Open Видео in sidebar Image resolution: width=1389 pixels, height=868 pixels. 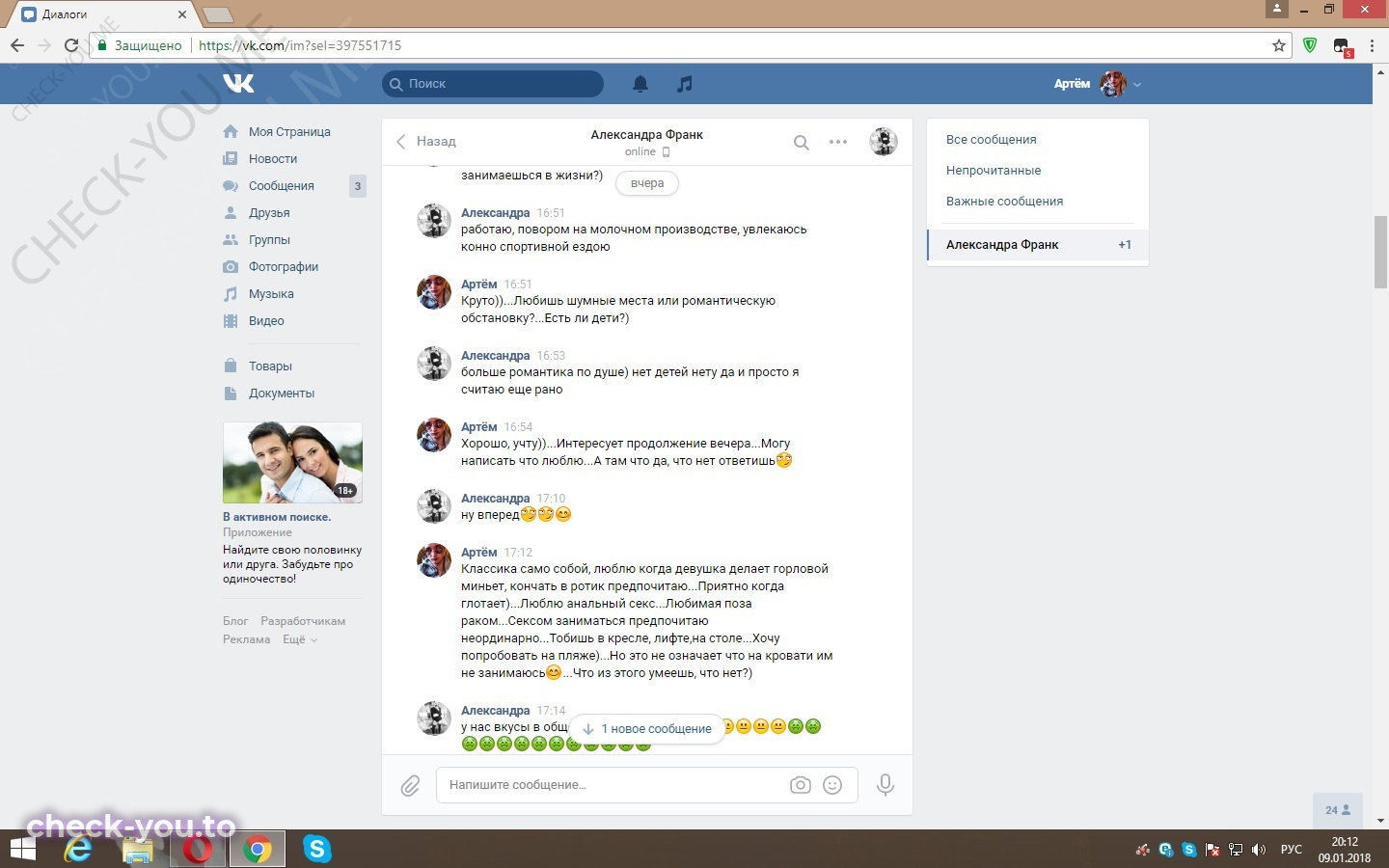coord(266,321)
